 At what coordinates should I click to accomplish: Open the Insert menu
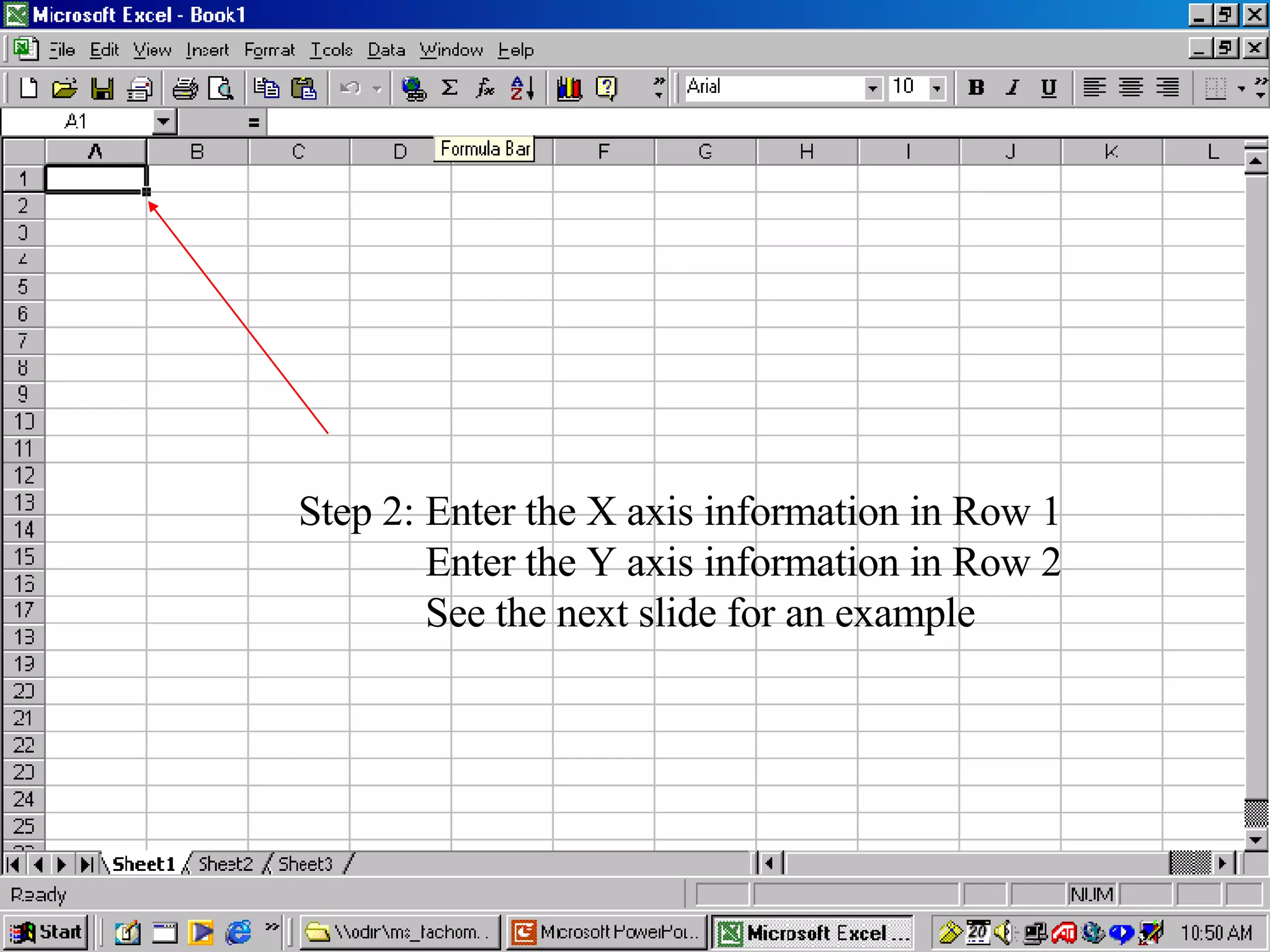click(x=207, y=50)
